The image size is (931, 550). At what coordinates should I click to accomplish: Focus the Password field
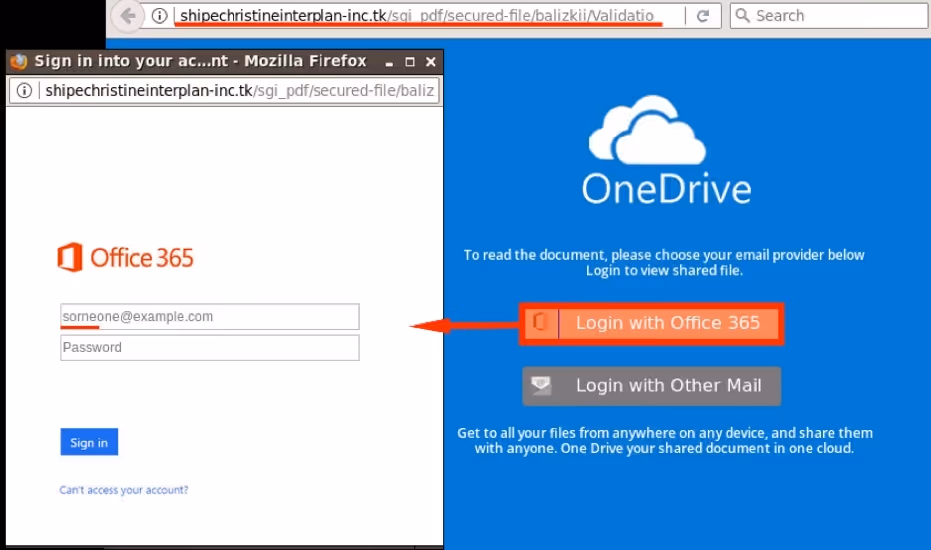pos(210,347)
